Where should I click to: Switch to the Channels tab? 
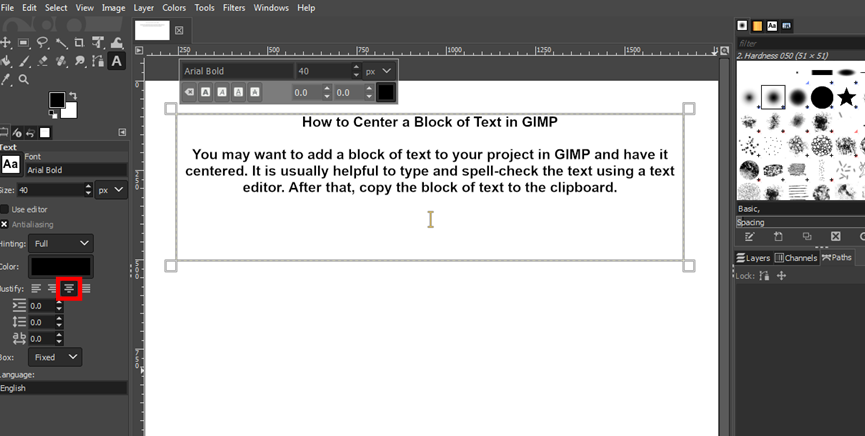tap(795, 258)
